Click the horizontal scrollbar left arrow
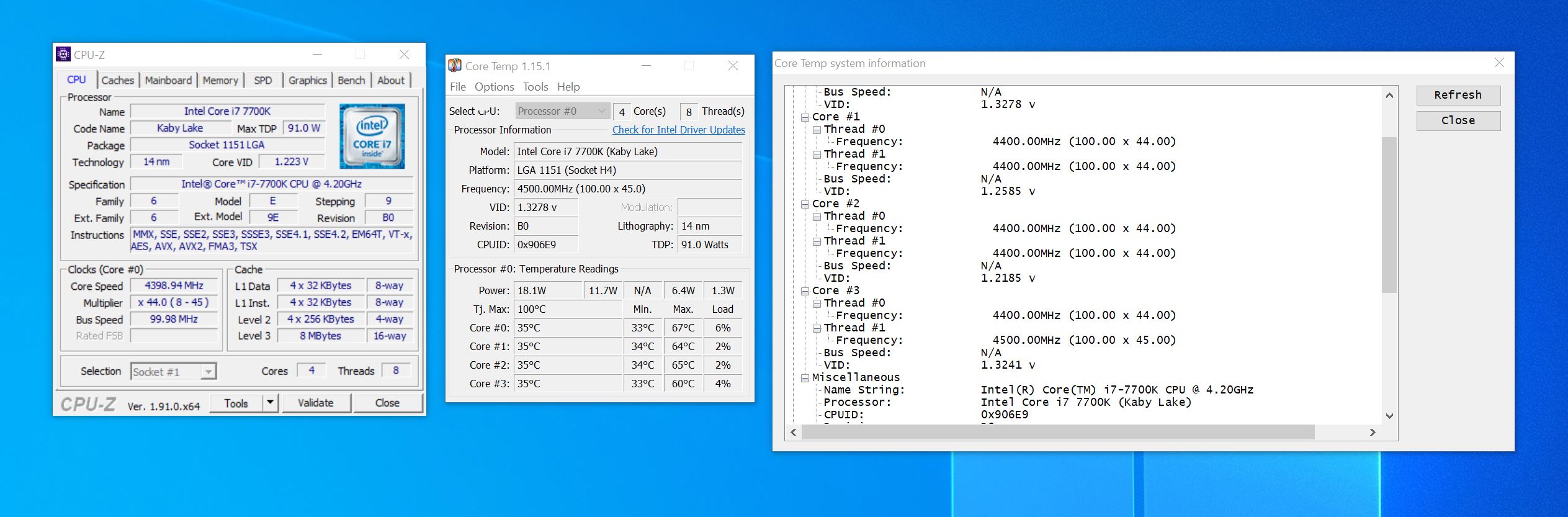Image resolution: width=1568 pixels, height=517 pixels. (x=793, y=432)
